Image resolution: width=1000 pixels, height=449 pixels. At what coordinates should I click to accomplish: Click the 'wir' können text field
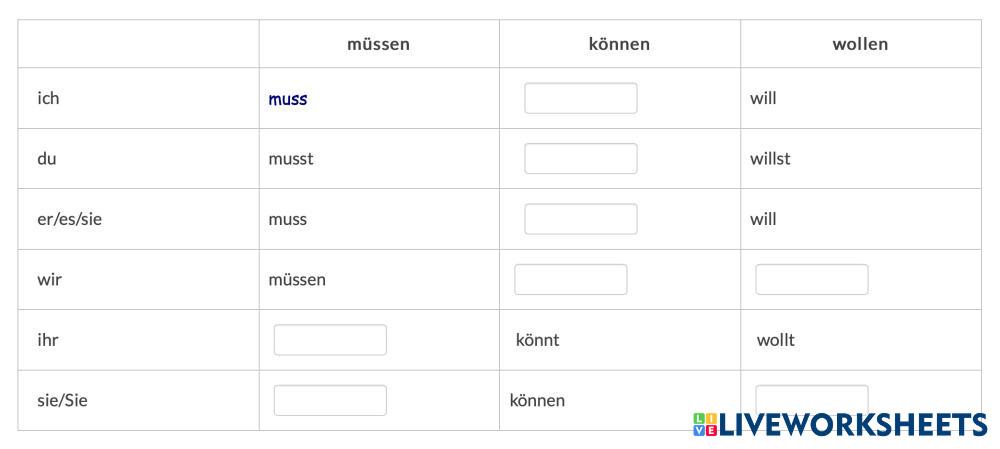coord(570,279)
